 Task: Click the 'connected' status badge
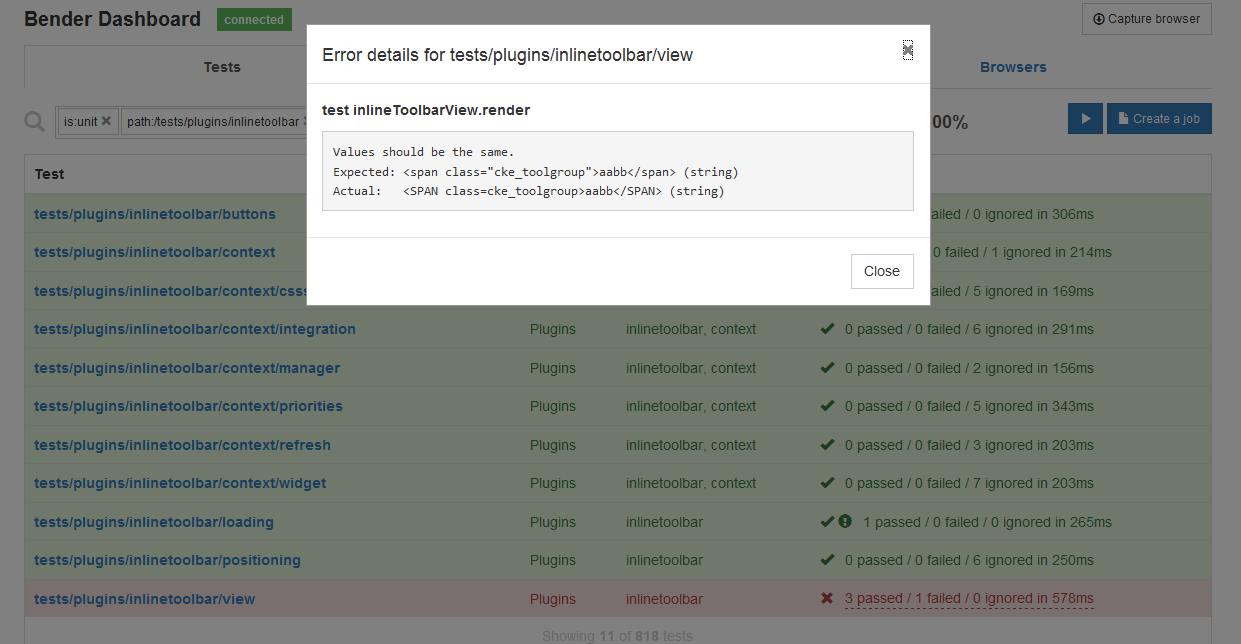click(254, 19)
